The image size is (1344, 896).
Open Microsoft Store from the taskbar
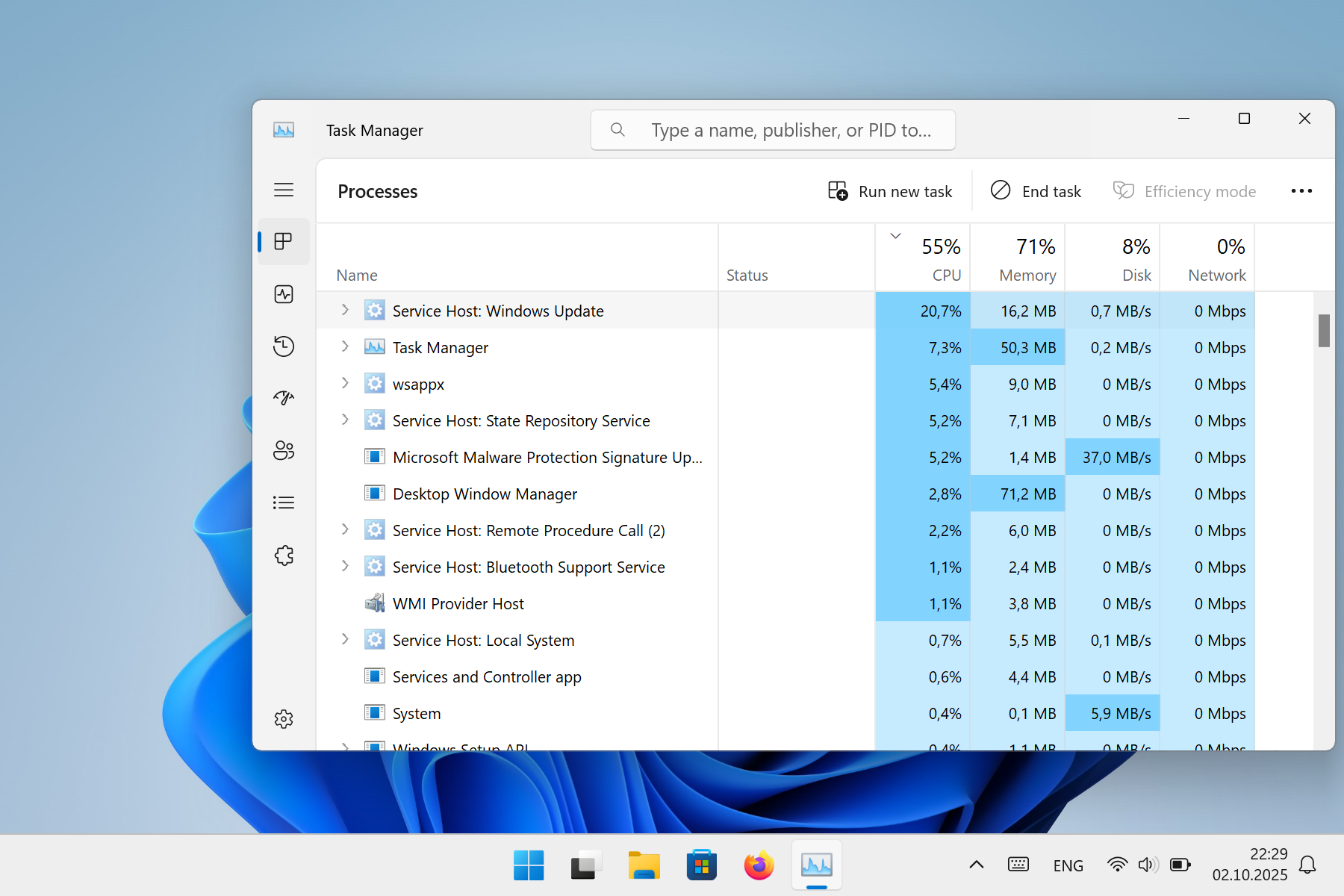pos(701,865)
